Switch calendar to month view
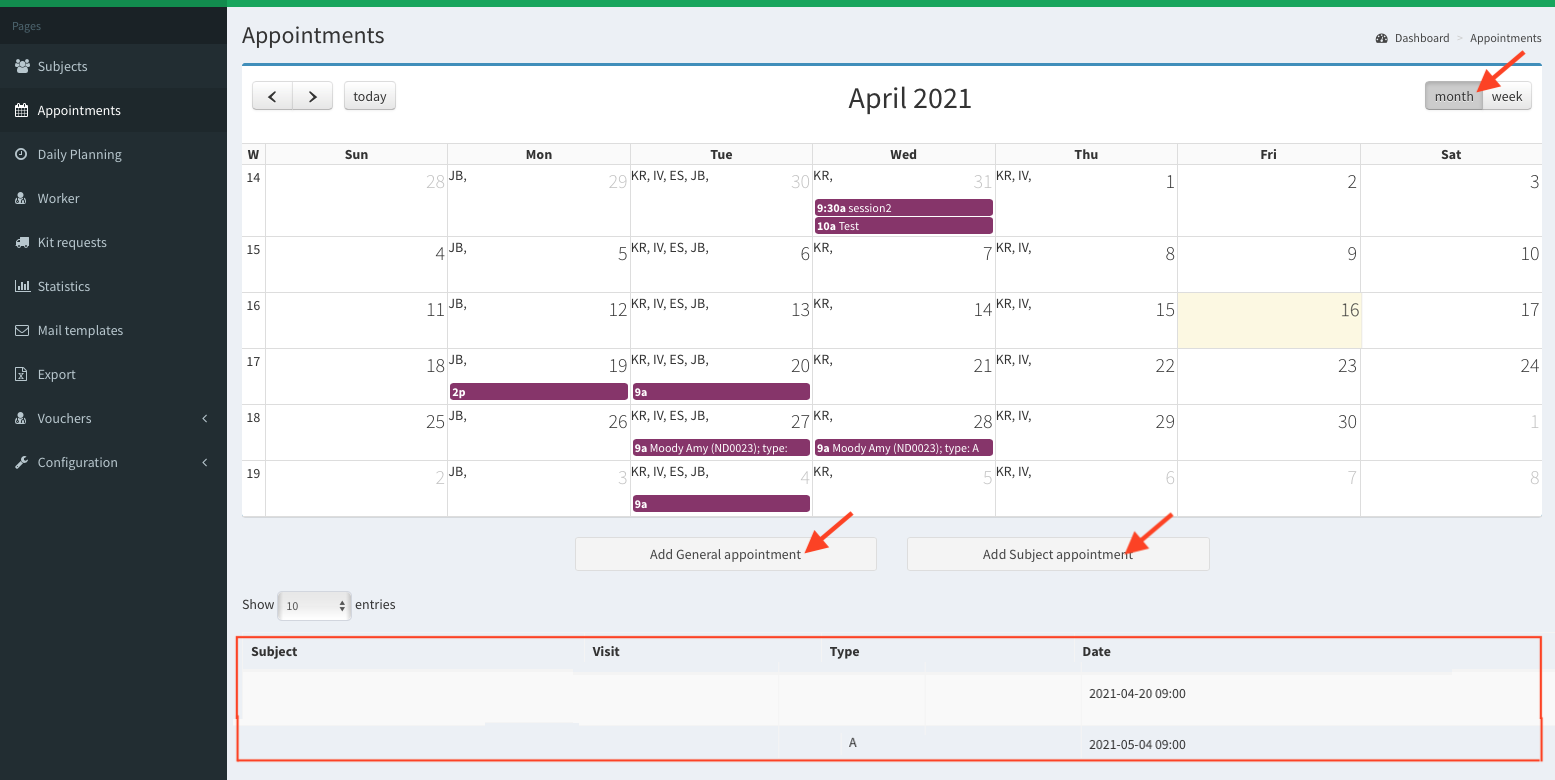 tap(1453, 96)
